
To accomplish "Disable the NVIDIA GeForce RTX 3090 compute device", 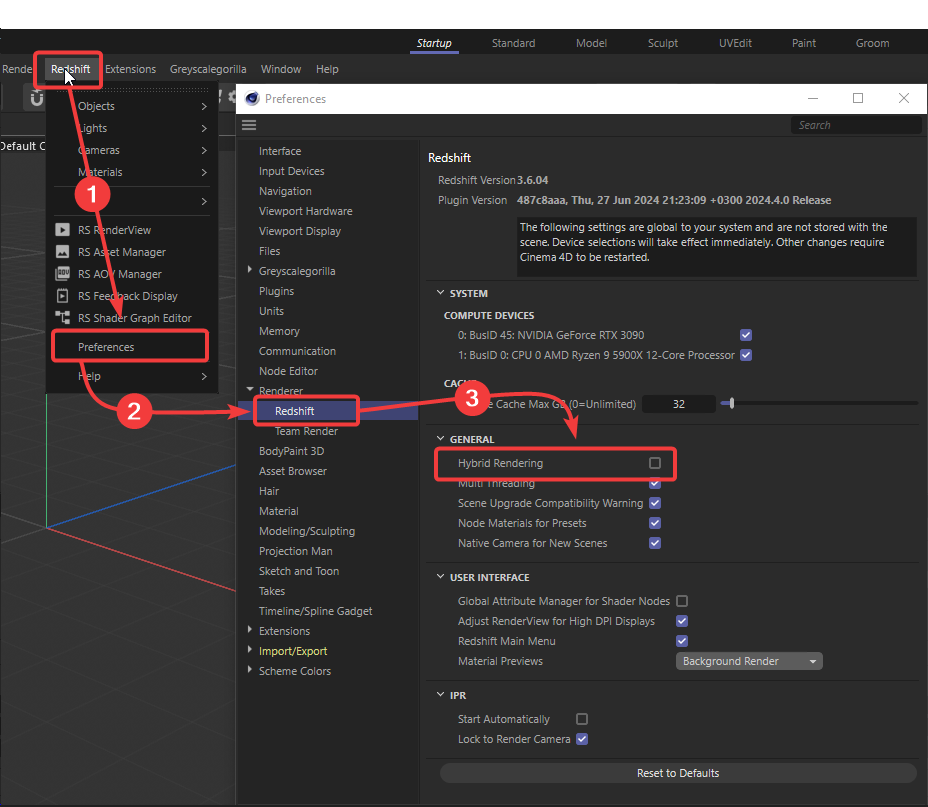I will (745, 335).
